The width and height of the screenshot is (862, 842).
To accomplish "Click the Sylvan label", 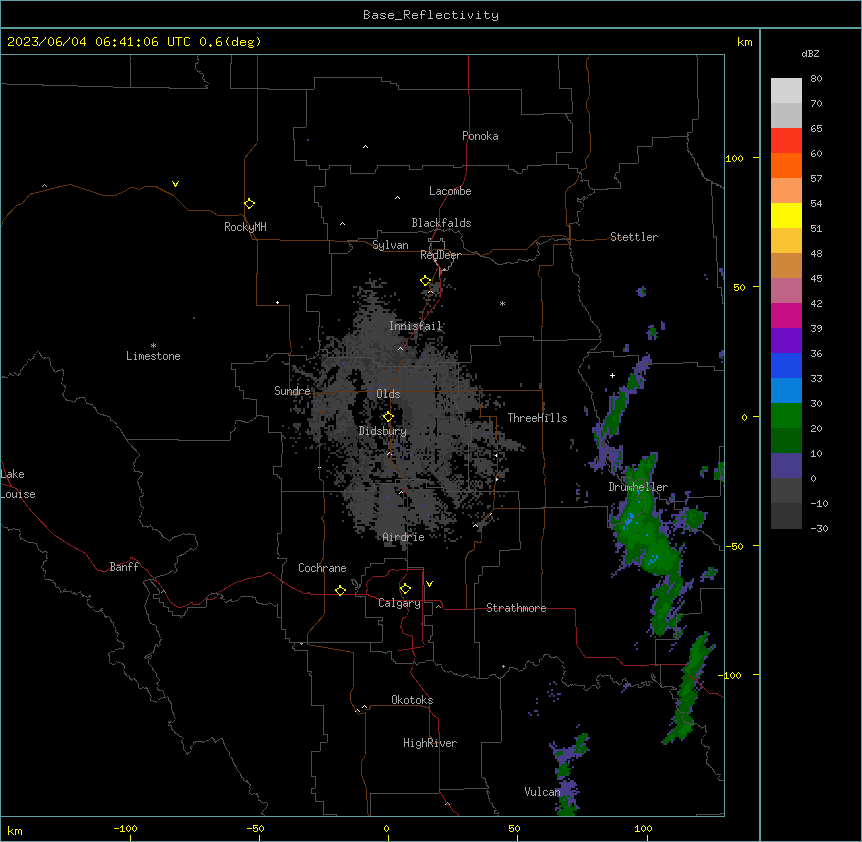I will (x=390, y=245).
